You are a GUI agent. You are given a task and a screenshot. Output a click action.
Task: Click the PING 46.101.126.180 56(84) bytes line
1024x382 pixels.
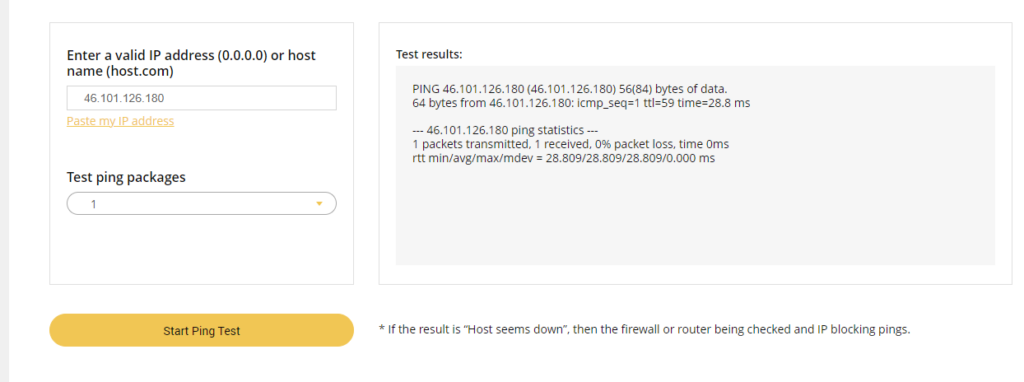point(570,89)
